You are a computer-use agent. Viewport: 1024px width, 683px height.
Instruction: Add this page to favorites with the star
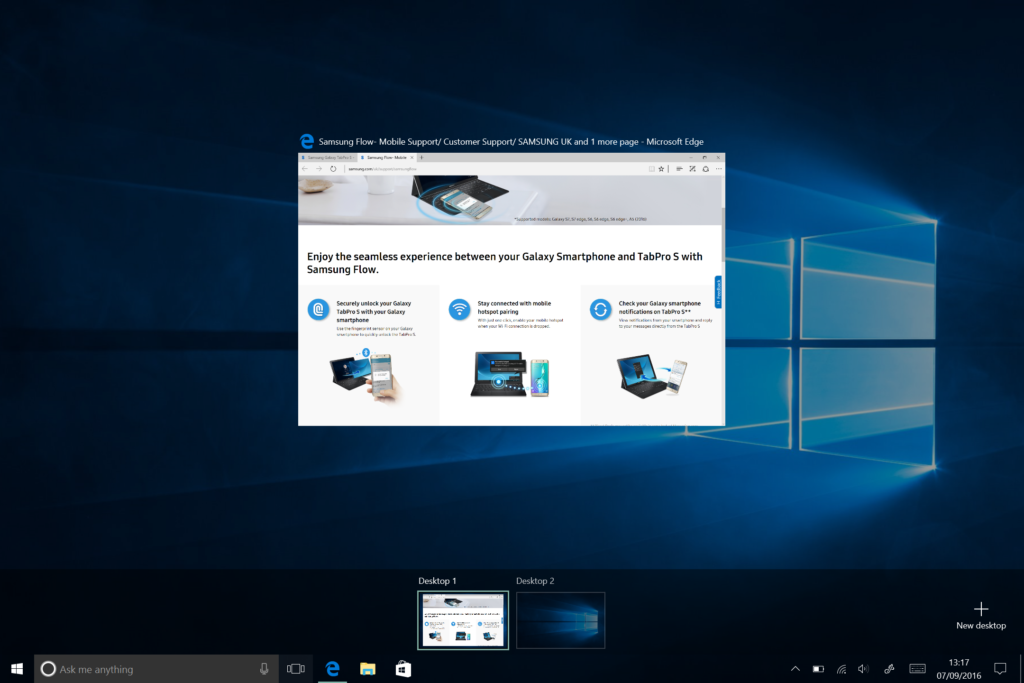(661, 169)
